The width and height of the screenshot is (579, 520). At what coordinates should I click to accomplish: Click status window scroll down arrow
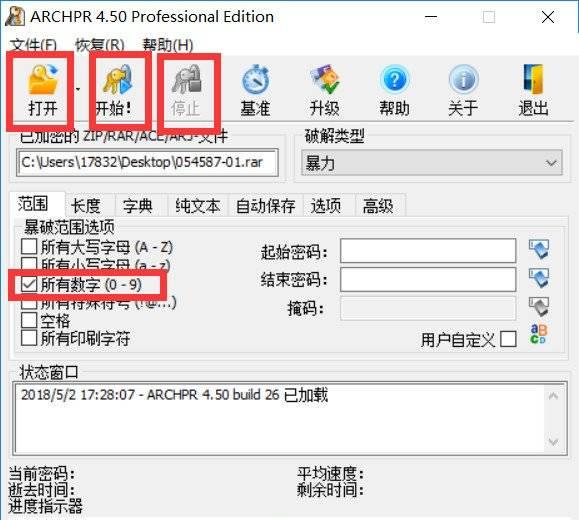pos(553,441)
